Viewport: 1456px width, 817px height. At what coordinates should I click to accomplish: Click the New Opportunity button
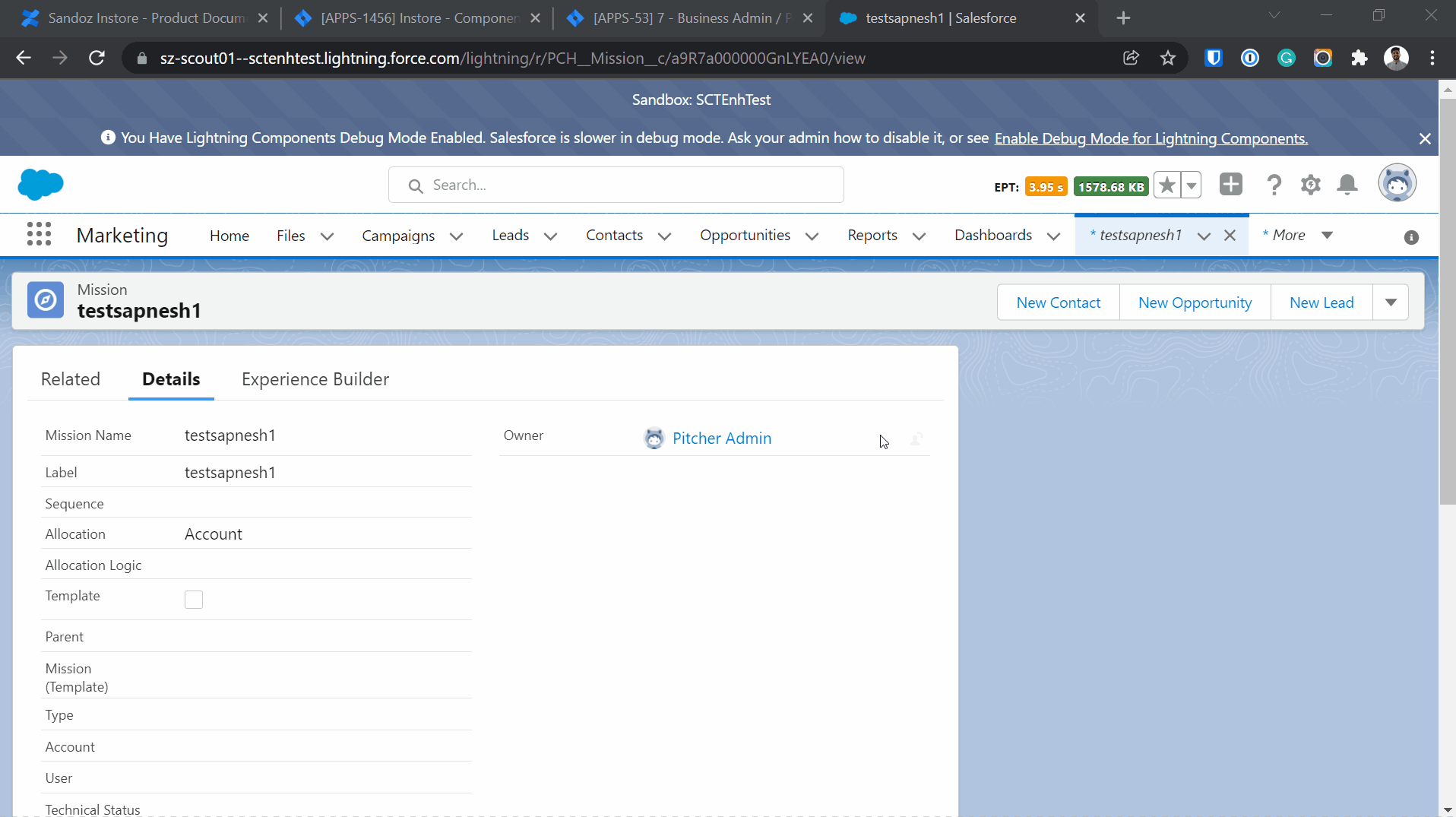click(x=1195, y=302)
